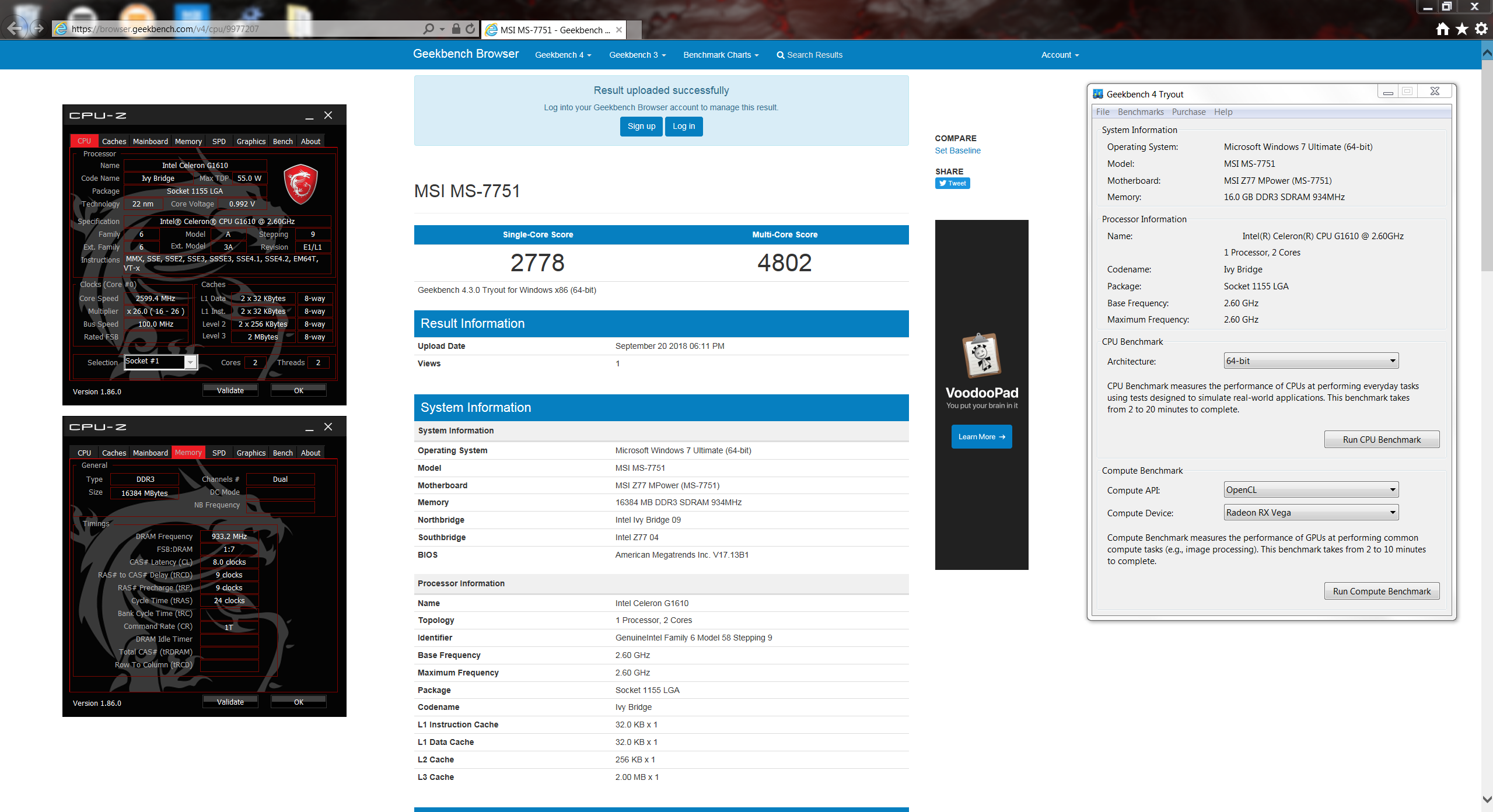Image resolution: width=1493 pixels, height=812 pixels.
Task: Expand the Geekbench 4 nav dropdown
Action: [x=563, y=55]
